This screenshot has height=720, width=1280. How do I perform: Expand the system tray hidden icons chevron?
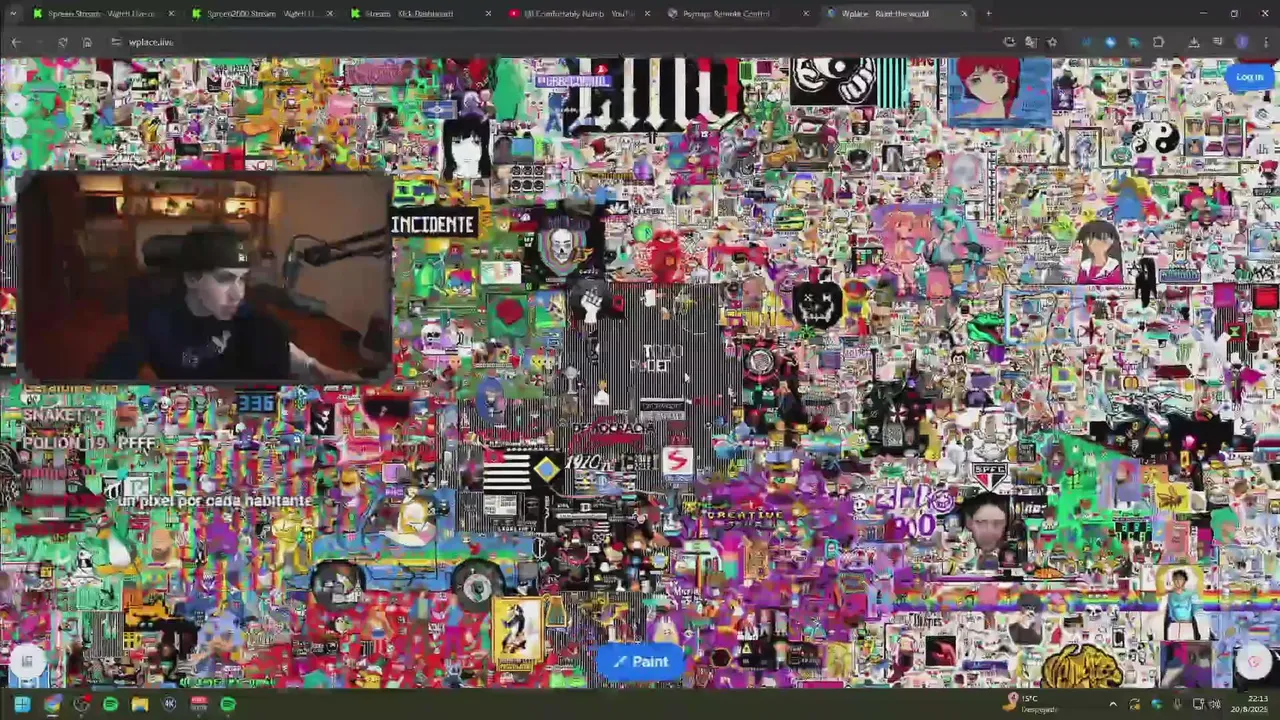pos(1113,704)
